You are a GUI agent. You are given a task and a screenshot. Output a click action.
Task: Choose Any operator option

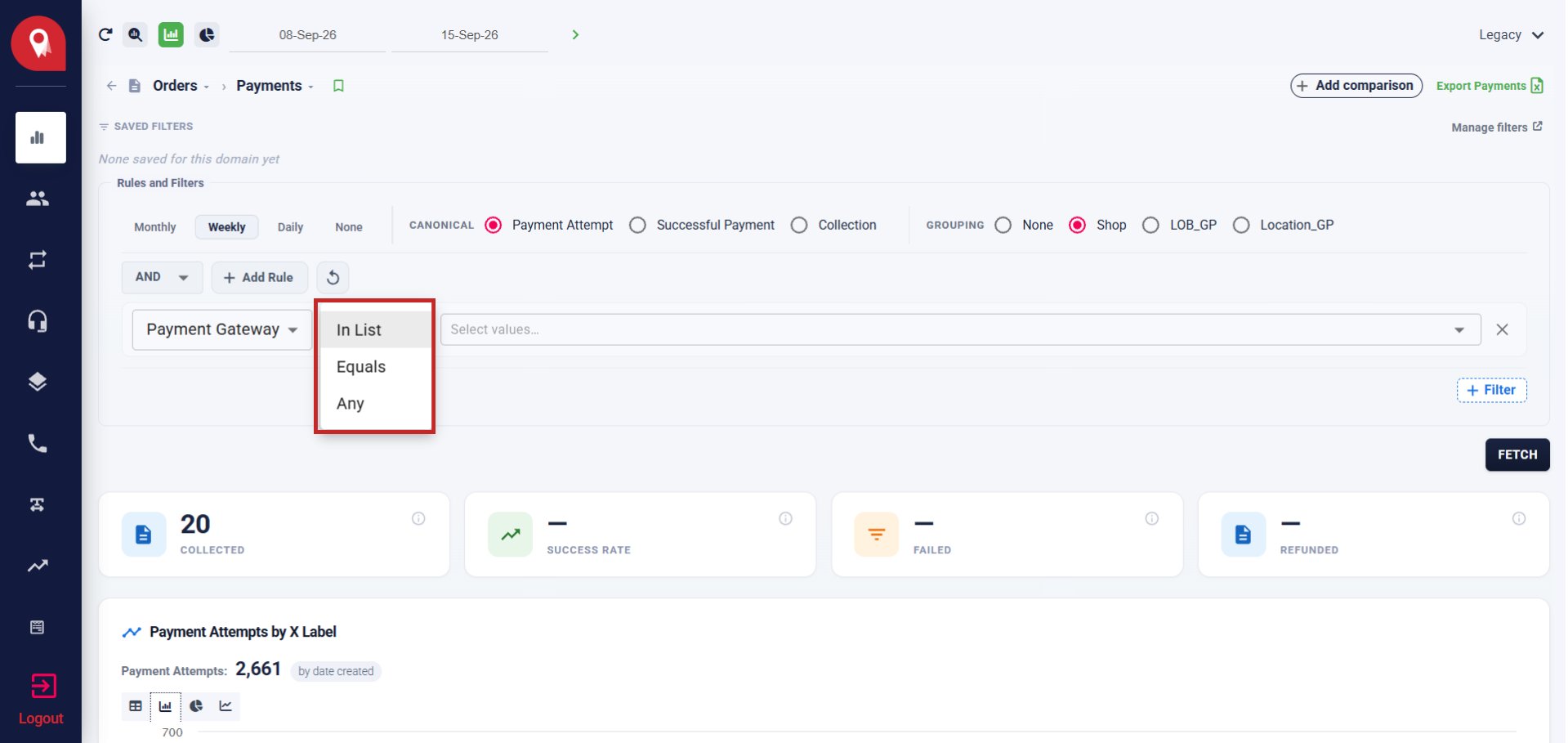(375, 403)
